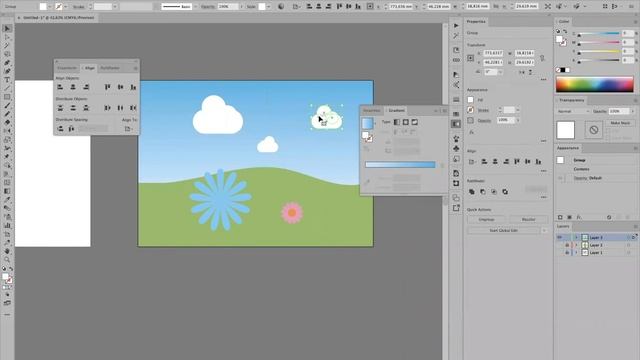Switch to the Transform tab in floating panel
Image resolution: width=640 pixels, height=360 pixels.
pos(67,68)
